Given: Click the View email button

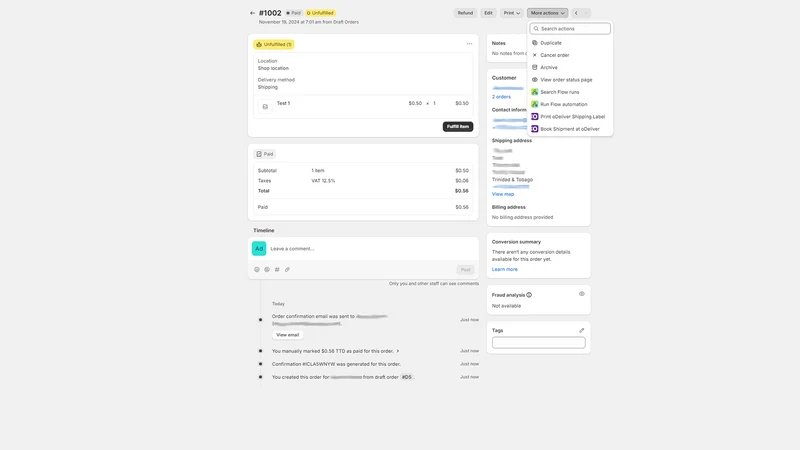Looking at the screenshot, I should coord(287,335).
